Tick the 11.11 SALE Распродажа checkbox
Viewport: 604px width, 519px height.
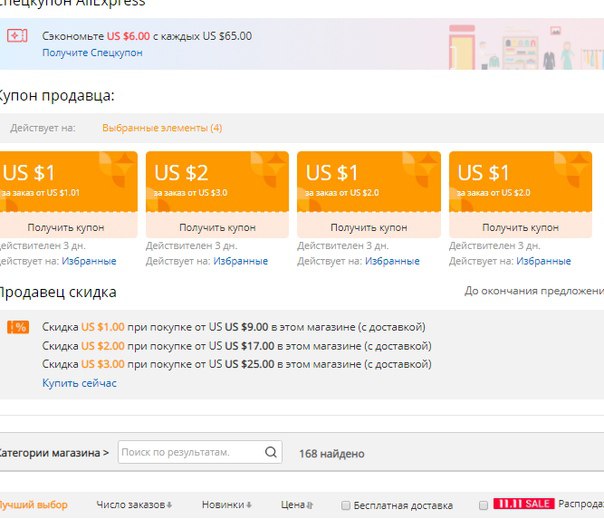pos(483,505)
